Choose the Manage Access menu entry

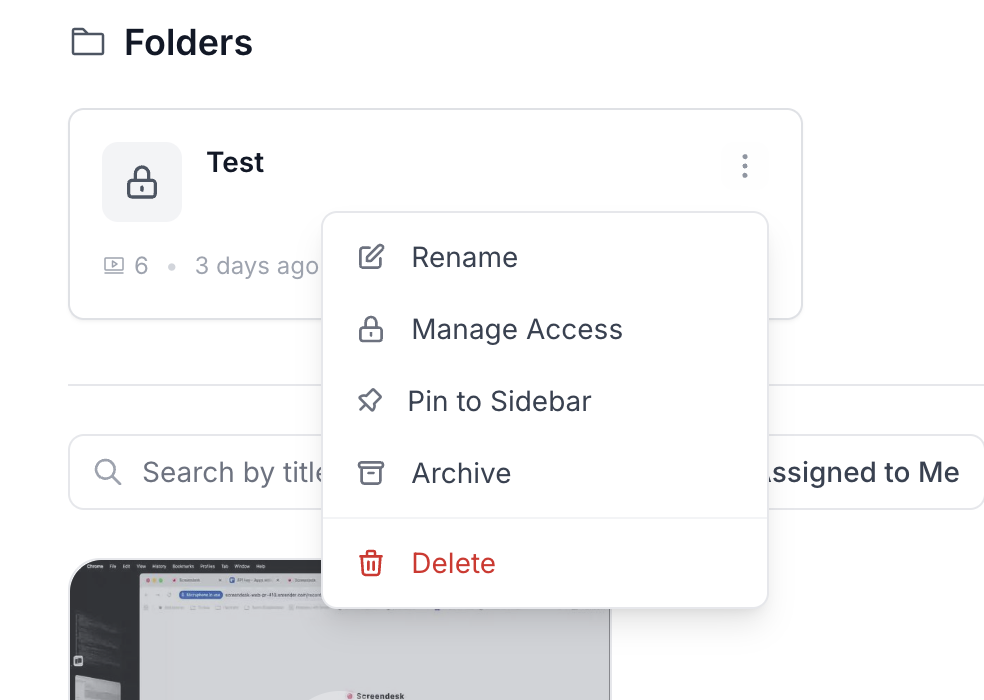(517, 329)
